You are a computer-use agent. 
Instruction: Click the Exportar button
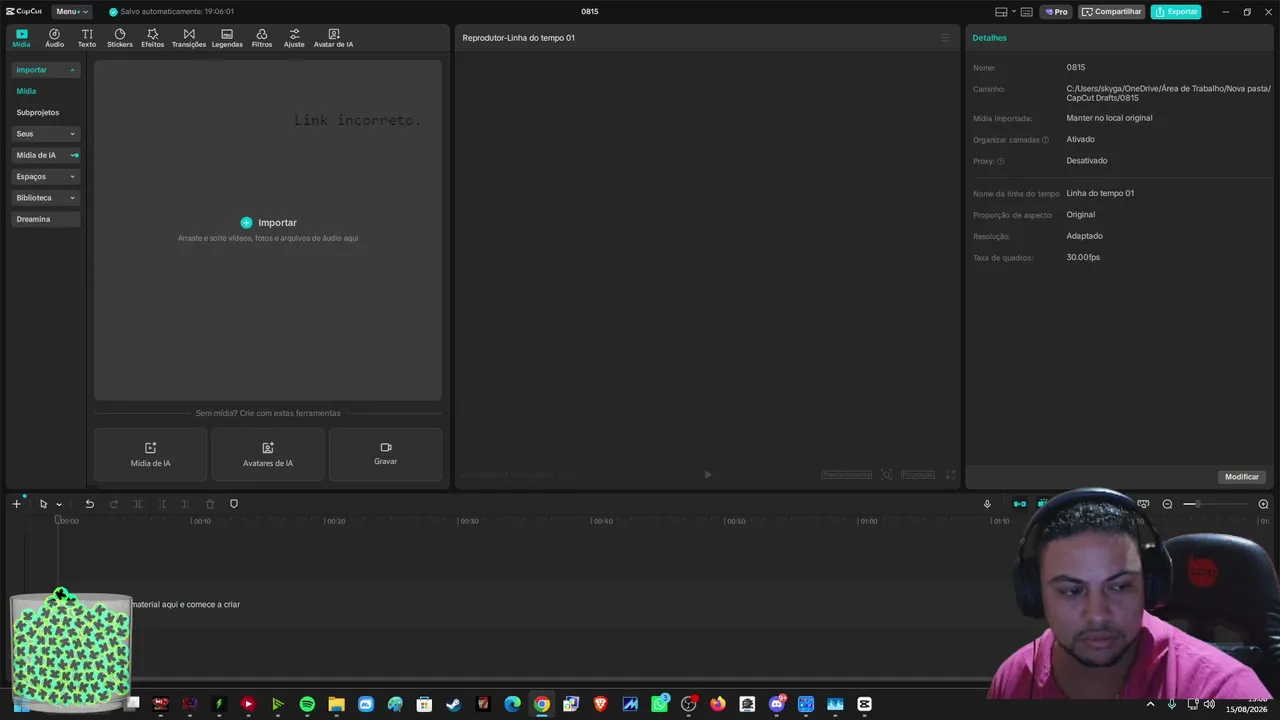point(1176,12)
